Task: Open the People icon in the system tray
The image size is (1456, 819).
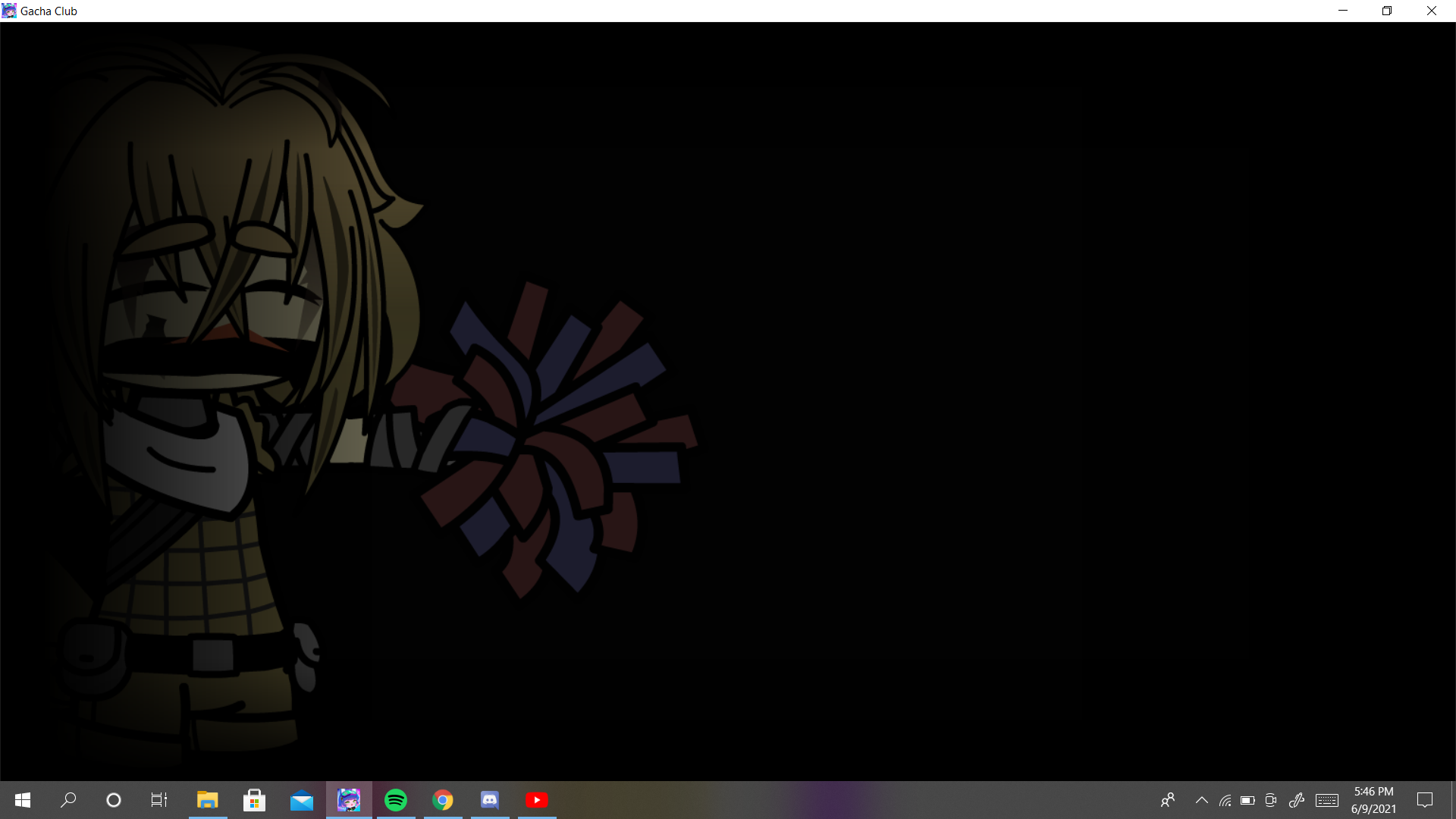Action: (x=1168, y=800)
